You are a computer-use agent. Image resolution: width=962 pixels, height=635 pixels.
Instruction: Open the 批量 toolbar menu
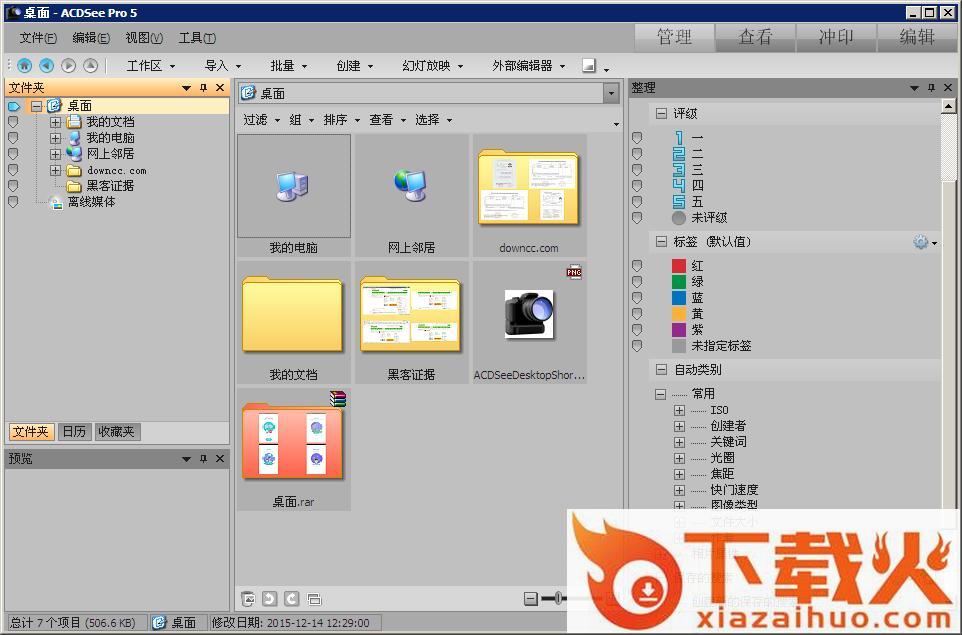pyautogui.click(x=288, y=66)
